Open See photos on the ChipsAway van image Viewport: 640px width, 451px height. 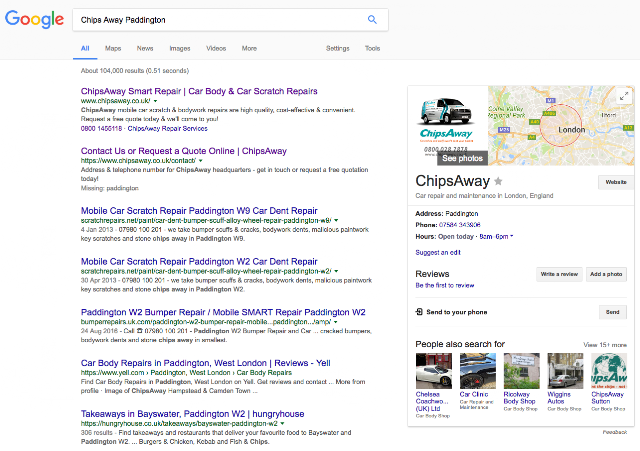[x=462, y=158]
